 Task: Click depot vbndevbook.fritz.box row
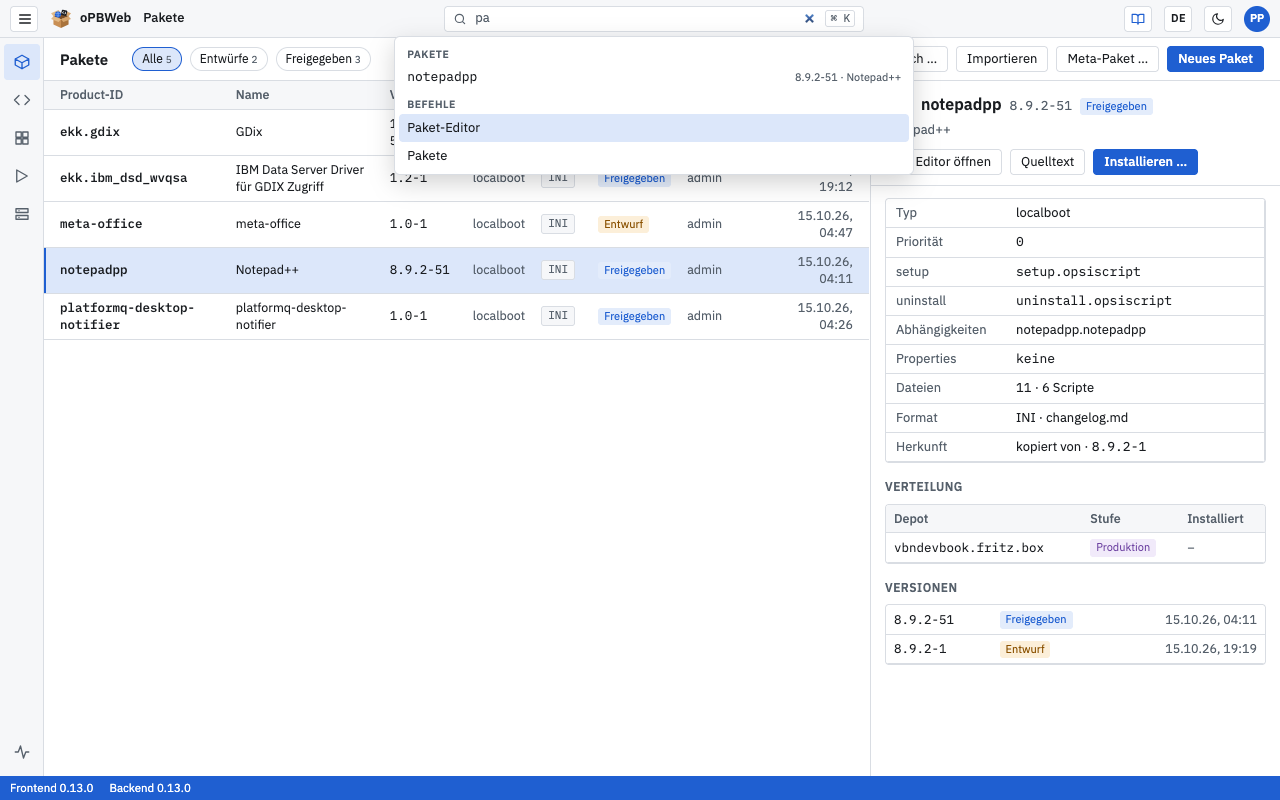1075,548
